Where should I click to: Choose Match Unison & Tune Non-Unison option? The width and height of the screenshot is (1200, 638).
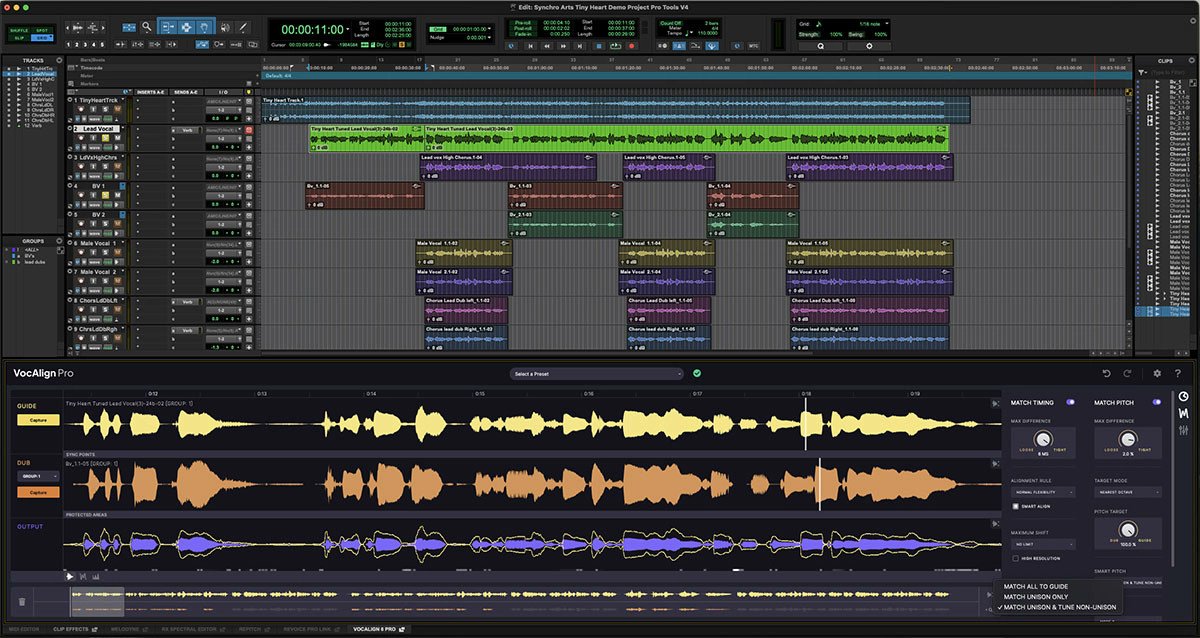point(1056,607)
